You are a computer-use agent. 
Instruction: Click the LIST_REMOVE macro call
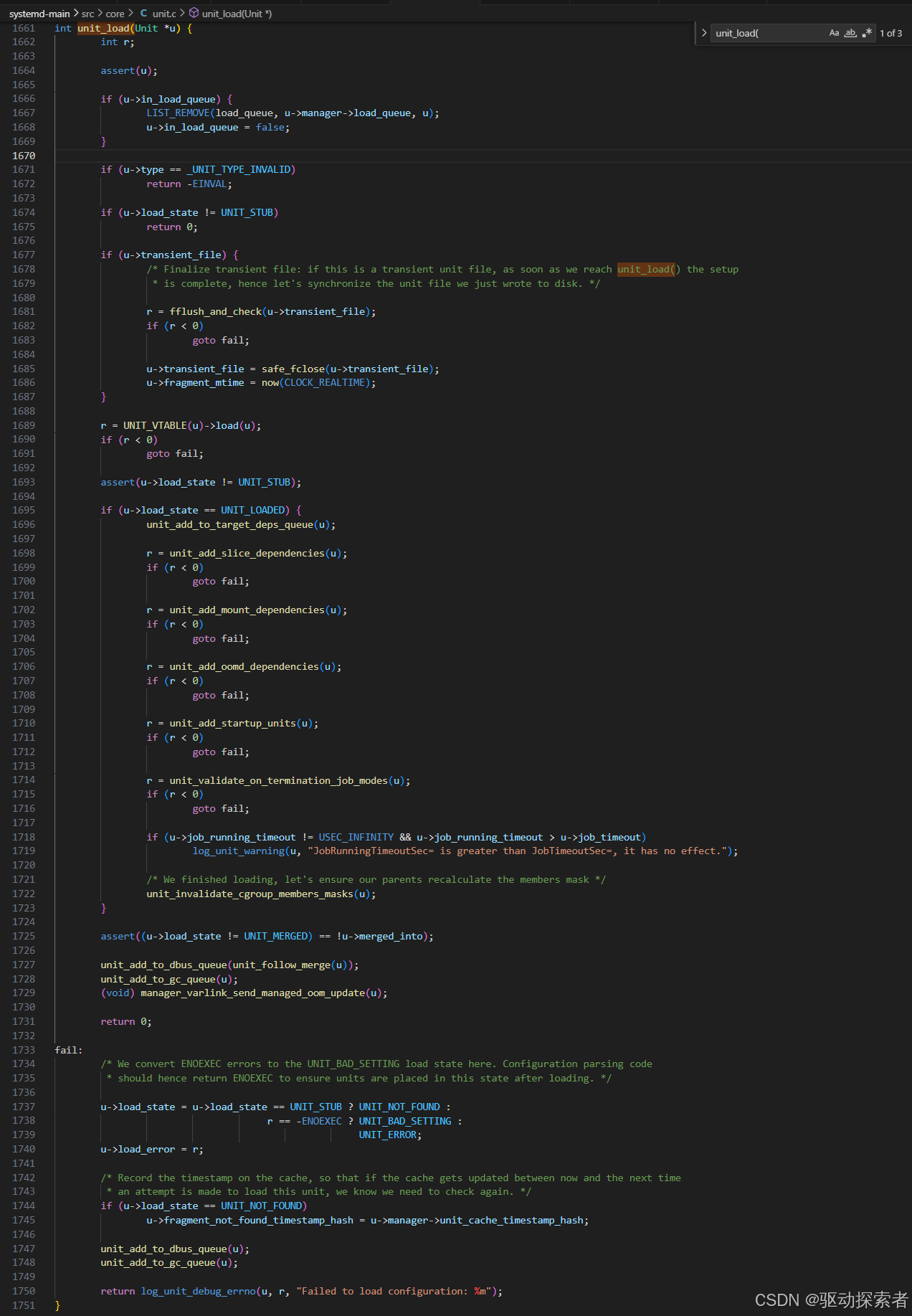pyautogui.click(x=179, y=113)
